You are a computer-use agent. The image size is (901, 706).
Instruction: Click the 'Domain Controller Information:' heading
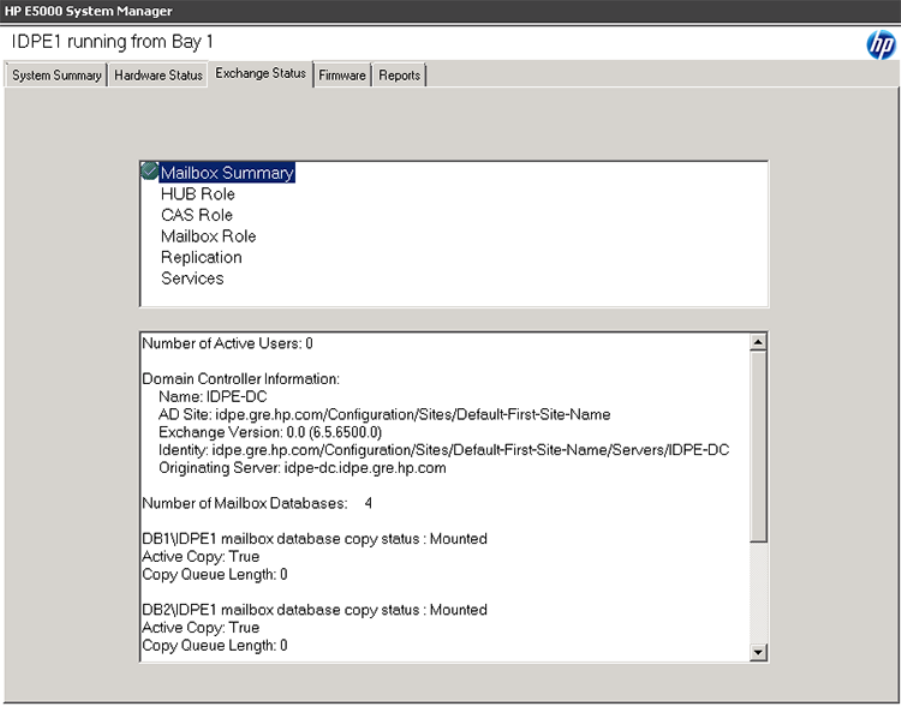click(241, 379)
